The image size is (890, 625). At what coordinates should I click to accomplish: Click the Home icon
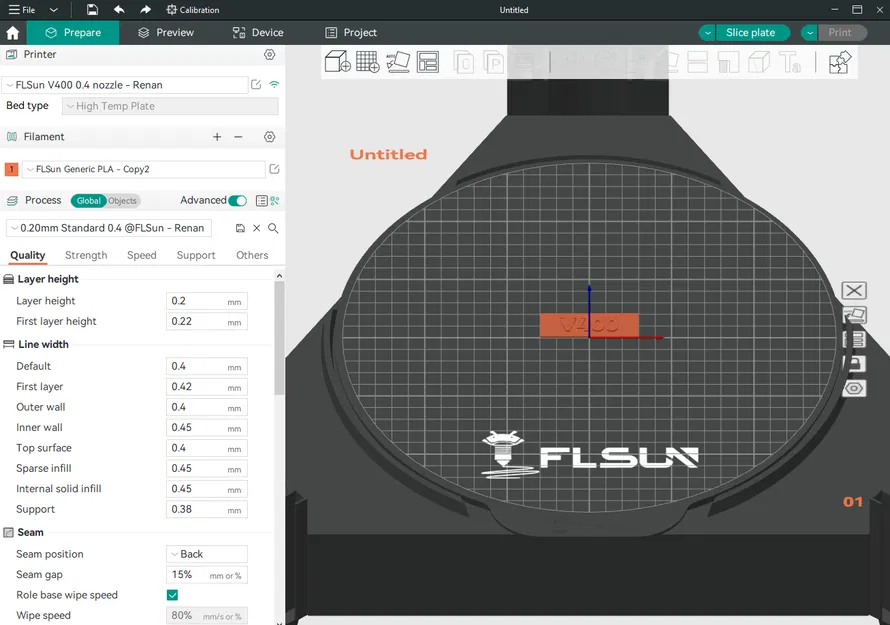pos(12,33)
